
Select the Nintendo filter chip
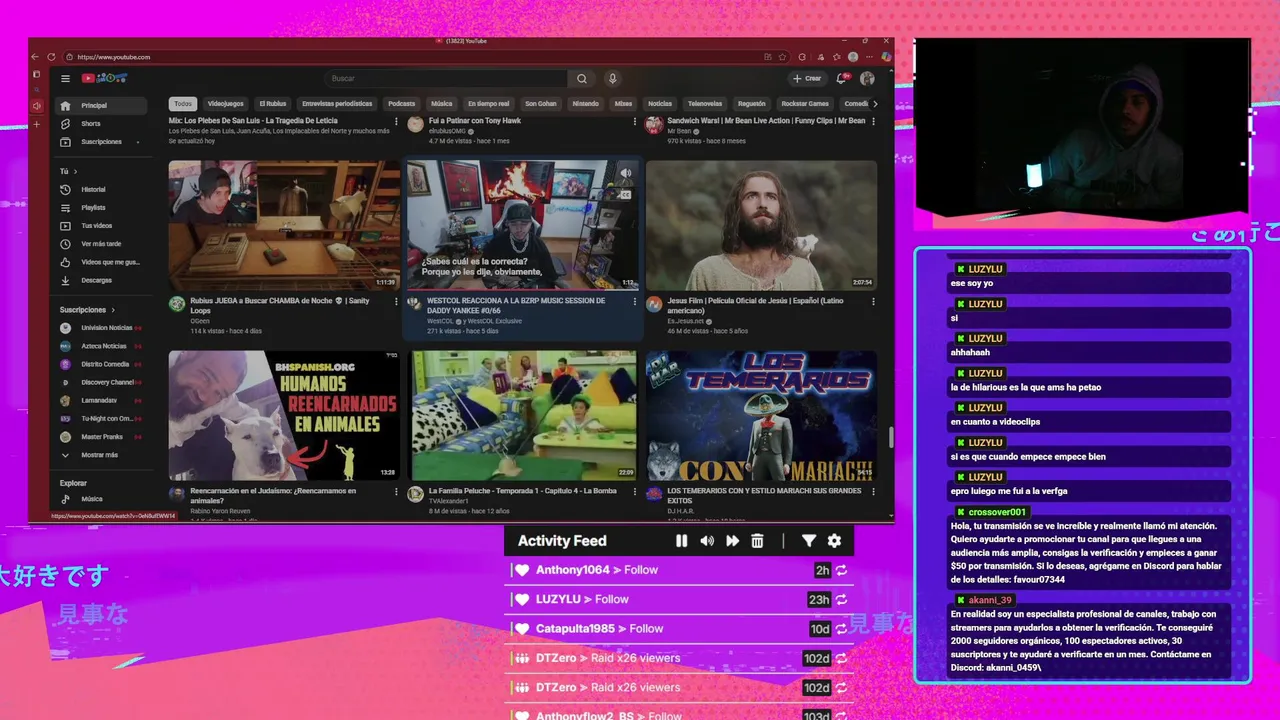[585, 104]
